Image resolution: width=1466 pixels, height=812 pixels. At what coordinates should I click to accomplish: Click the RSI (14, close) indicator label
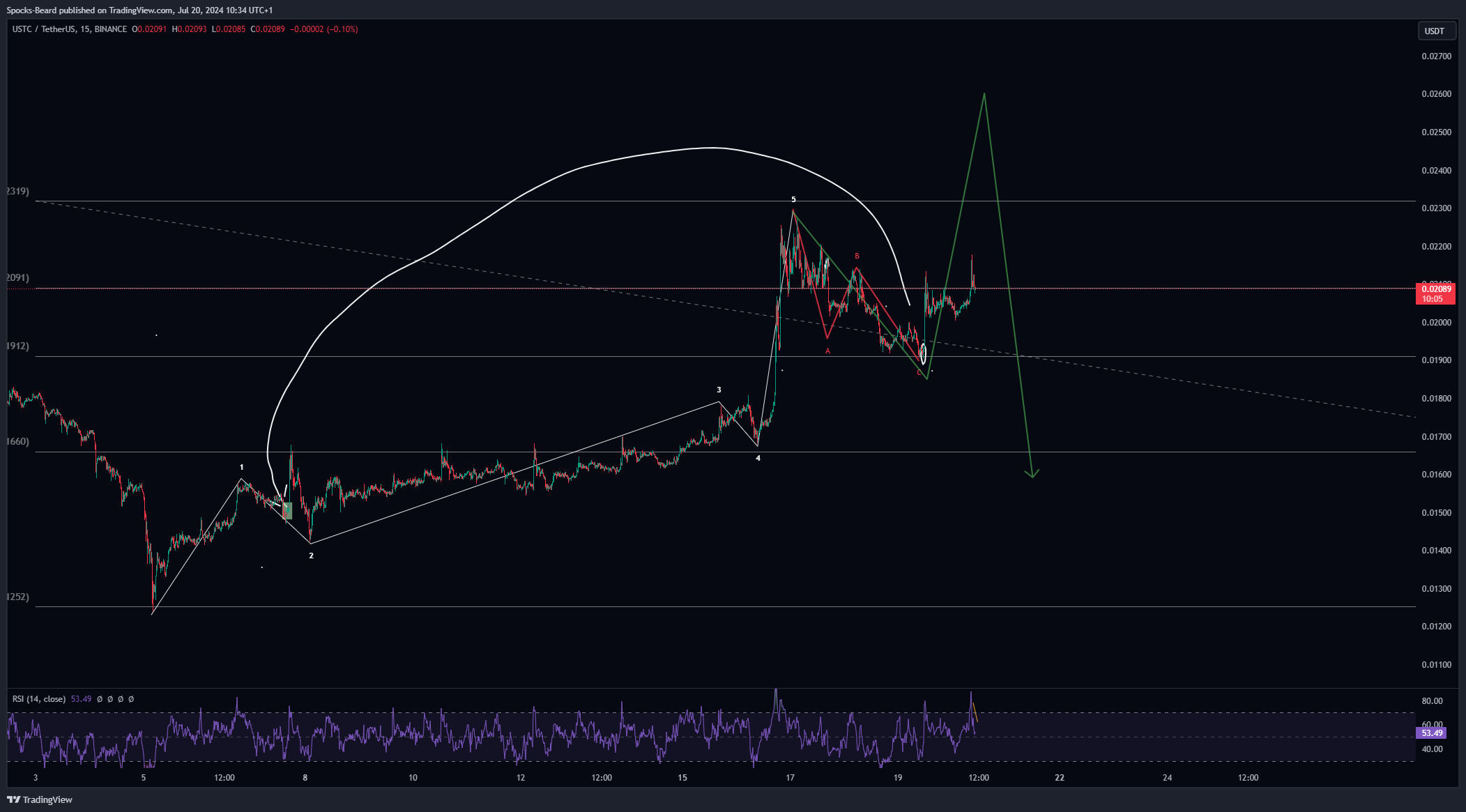39,699
